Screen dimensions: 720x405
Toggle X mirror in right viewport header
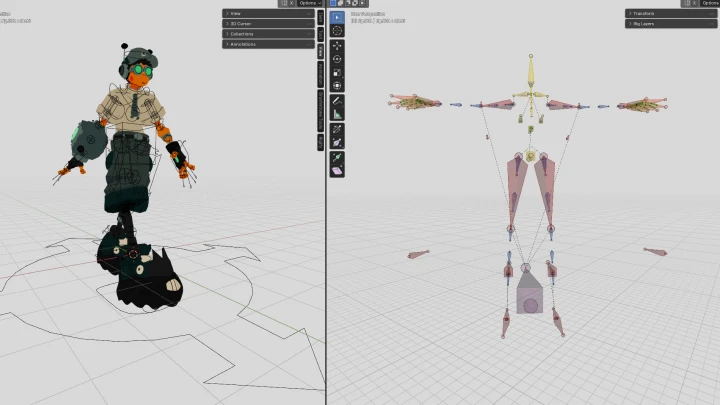tap(694, 3)
